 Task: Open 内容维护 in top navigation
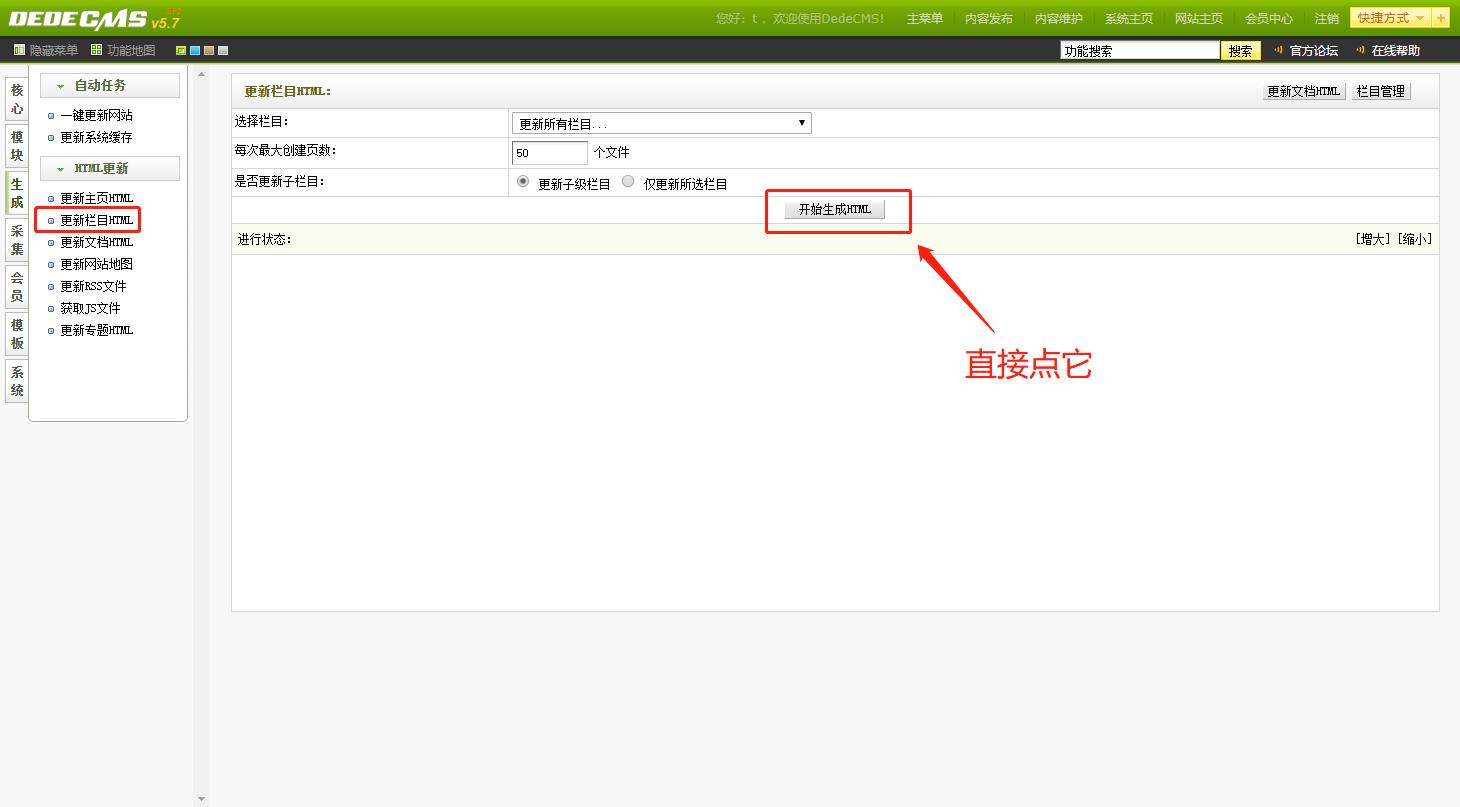pos(1059,19)
